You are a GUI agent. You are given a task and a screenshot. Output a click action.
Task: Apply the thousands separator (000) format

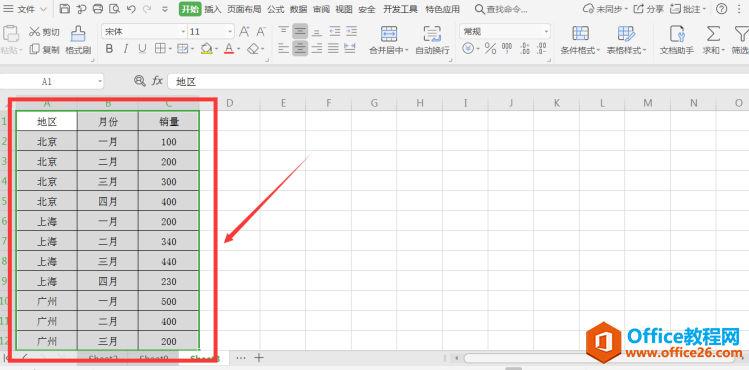point(507,48)
